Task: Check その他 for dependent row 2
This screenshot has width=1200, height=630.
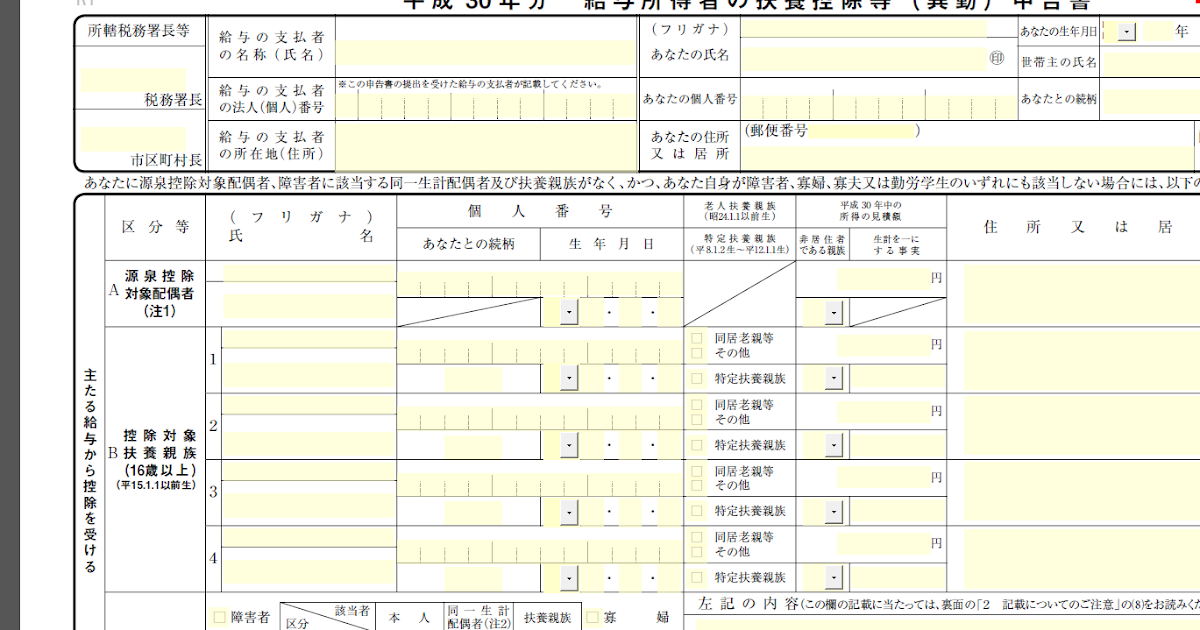Action: (697, 420)
